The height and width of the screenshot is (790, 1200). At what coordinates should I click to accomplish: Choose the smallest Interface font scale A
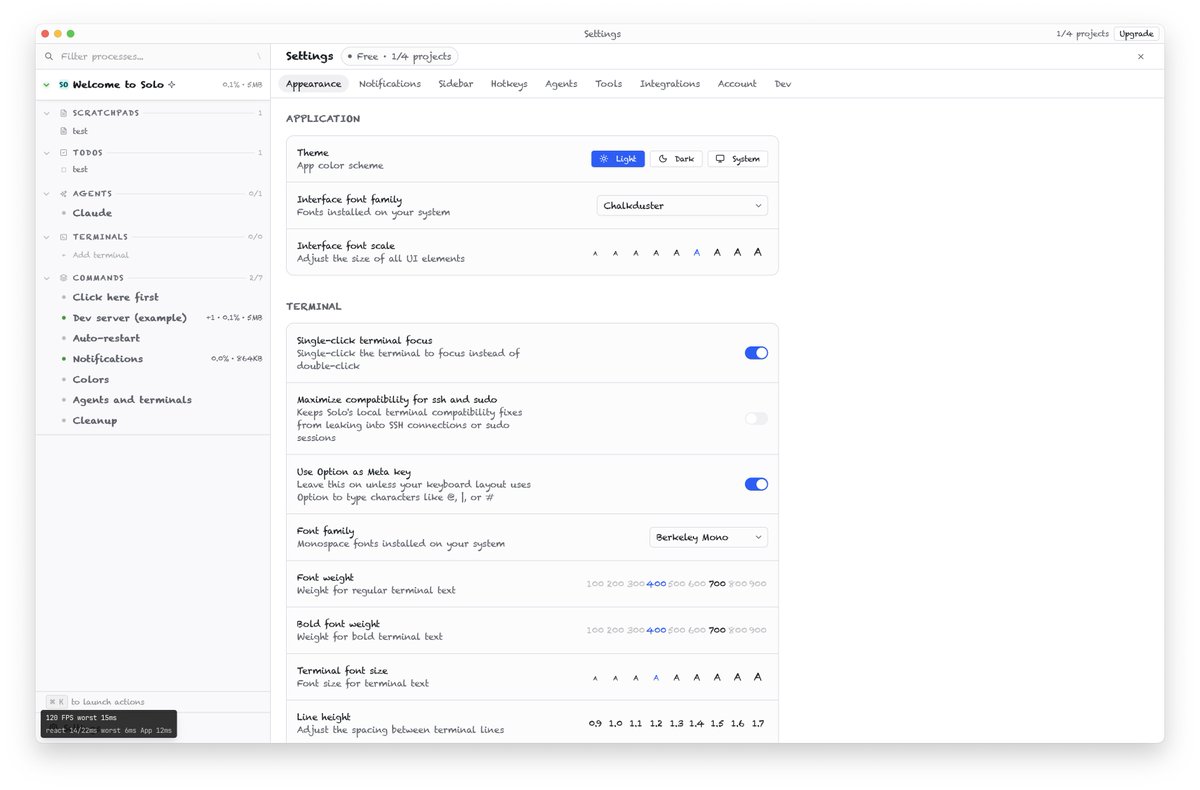tap(595, 253)
